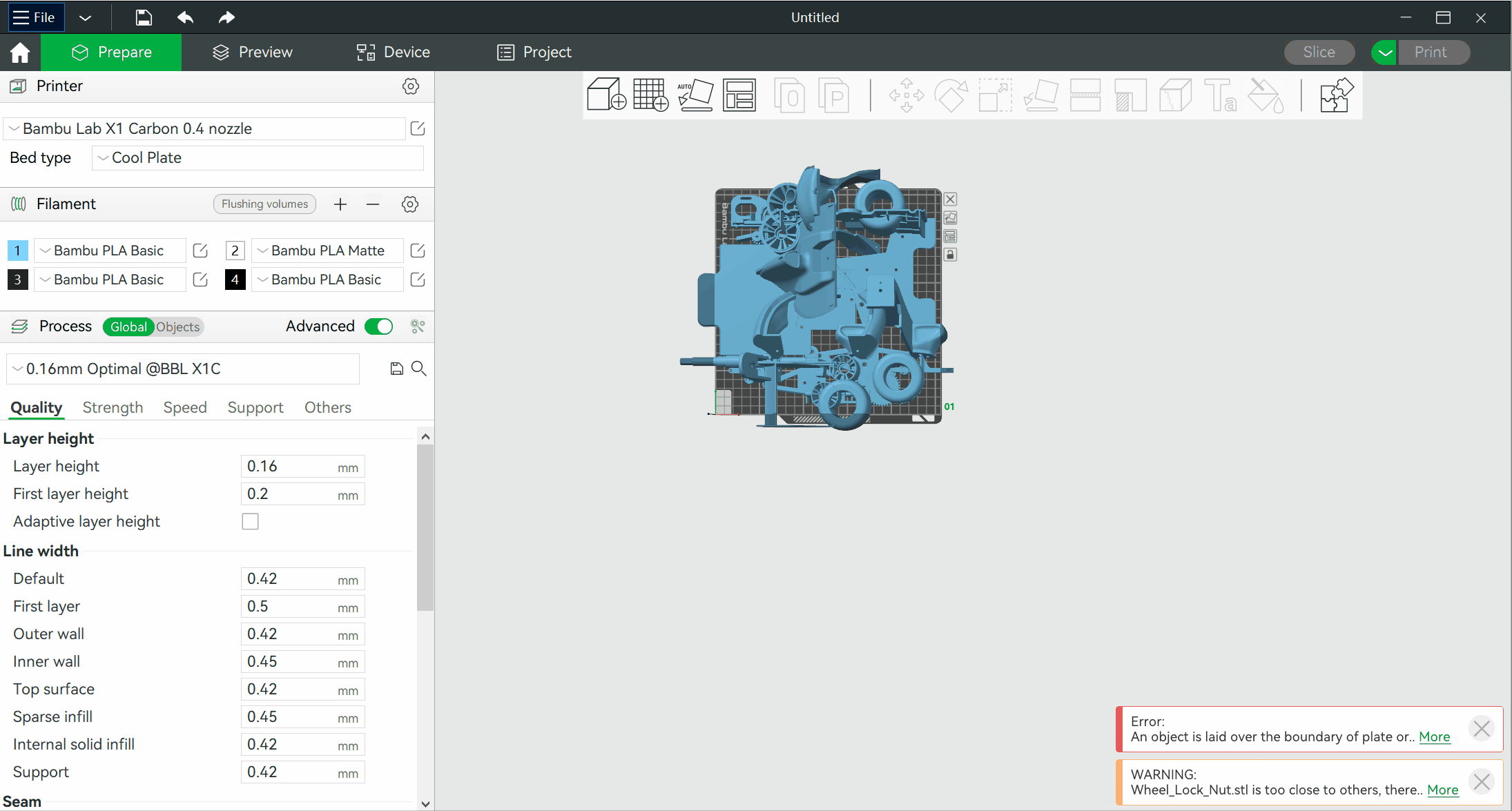Click filament 1 blue color swatch
The width and height of the screenshot is (1512, 811).
tap(17, 251)
